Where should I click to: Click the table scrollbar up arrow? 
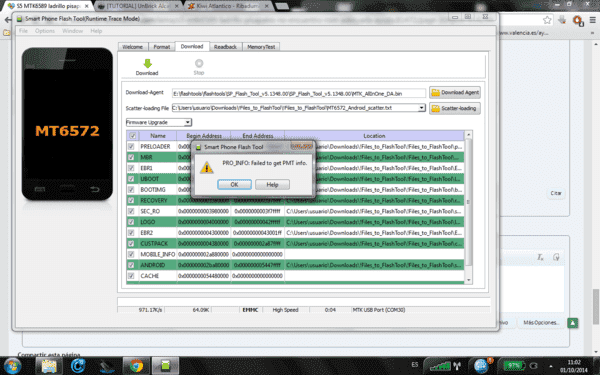(468, 135)
